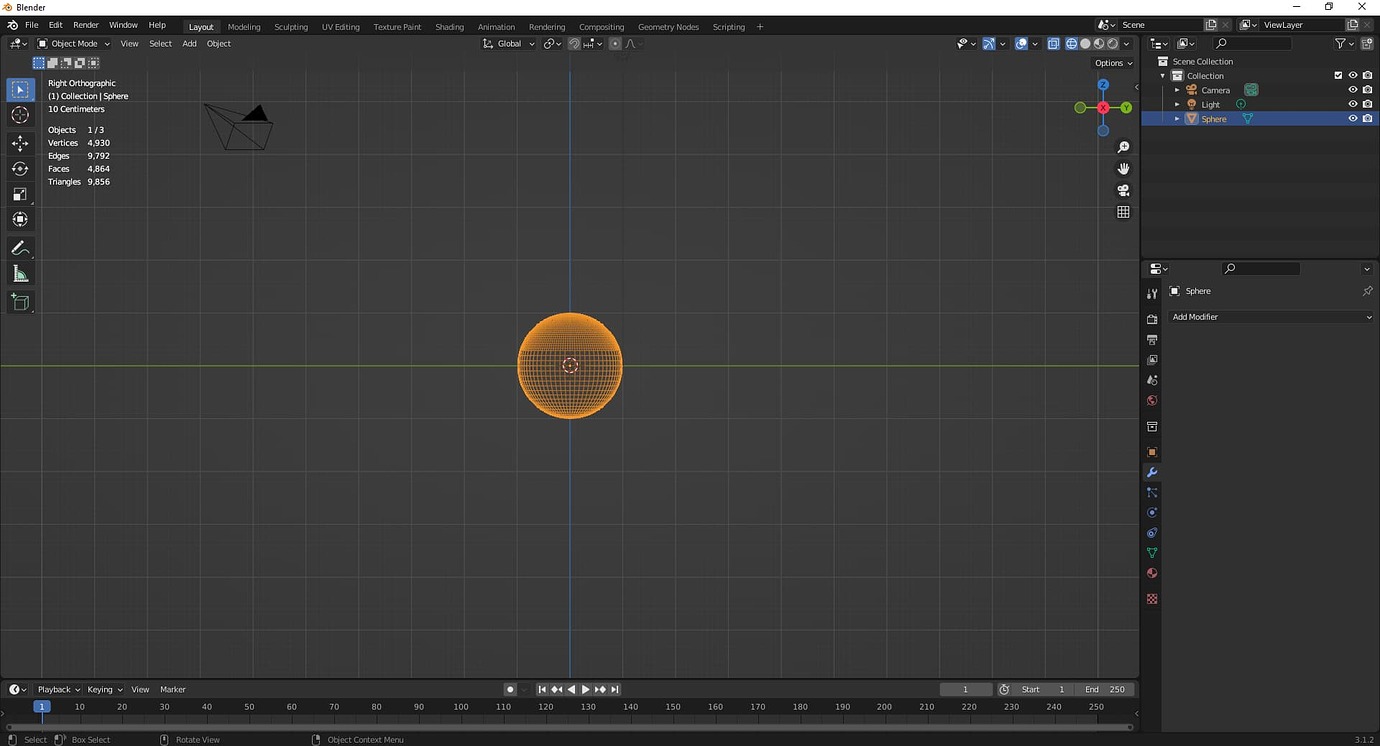
Task: Choose the Measure tool
Action: point(20,273)
